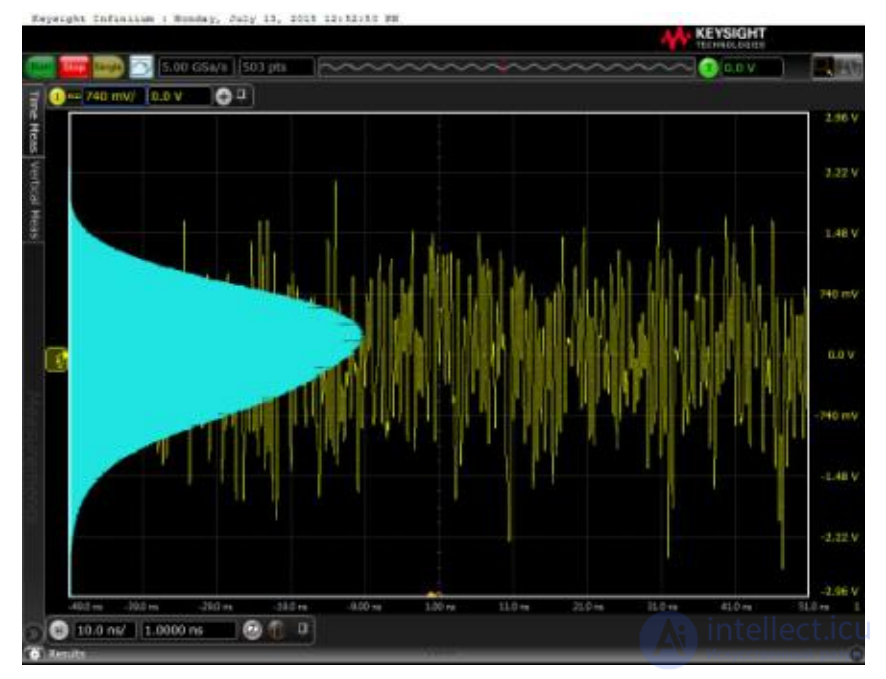Open the Time Meas side tab

[34, 121]
